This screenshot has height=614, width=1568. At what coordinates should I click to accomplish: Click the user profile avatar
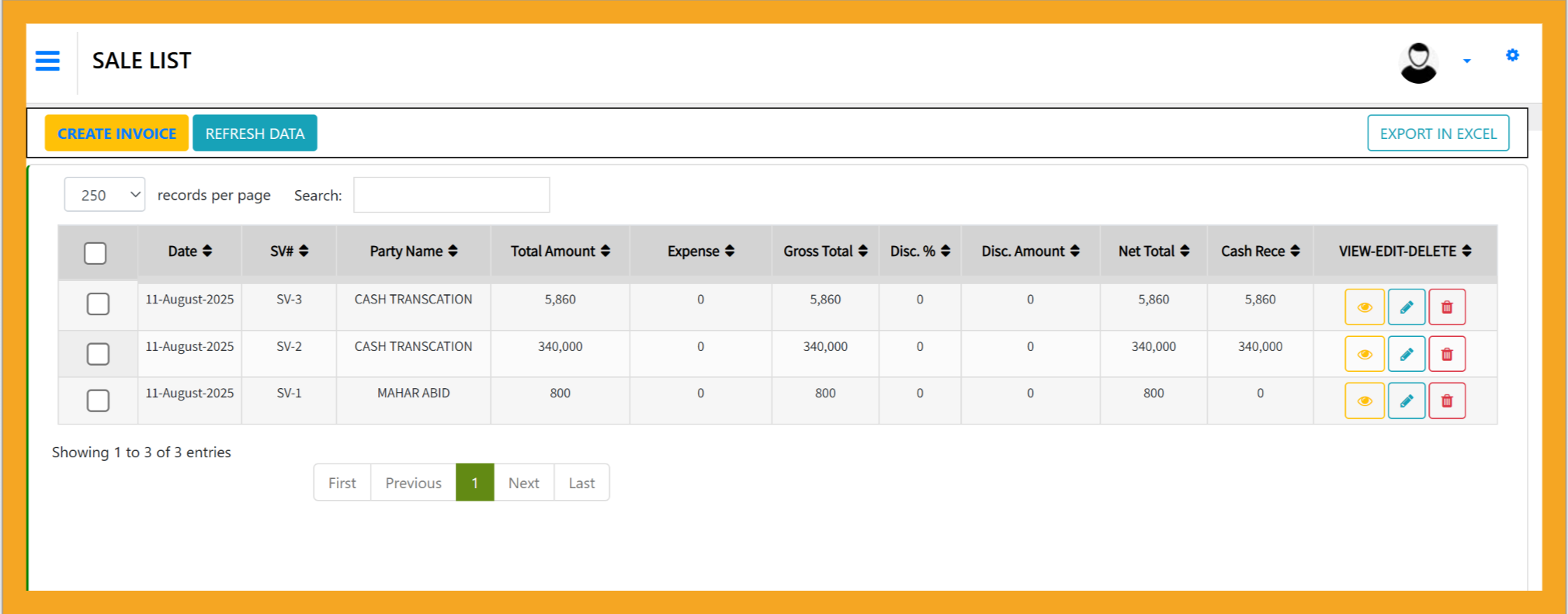tap(1418, 62)
